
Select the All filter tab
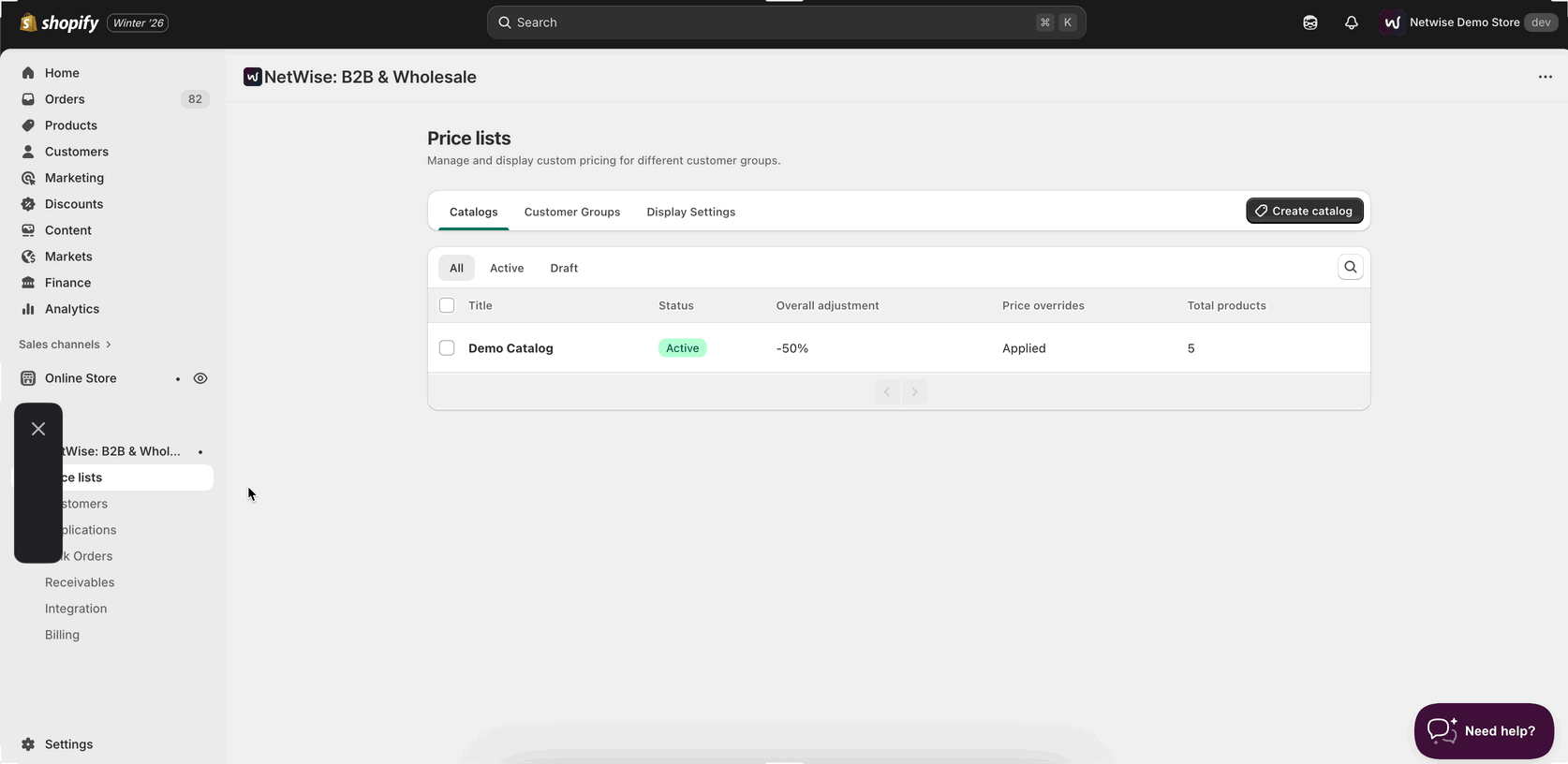pyautogui.click(x=456, y=268)
